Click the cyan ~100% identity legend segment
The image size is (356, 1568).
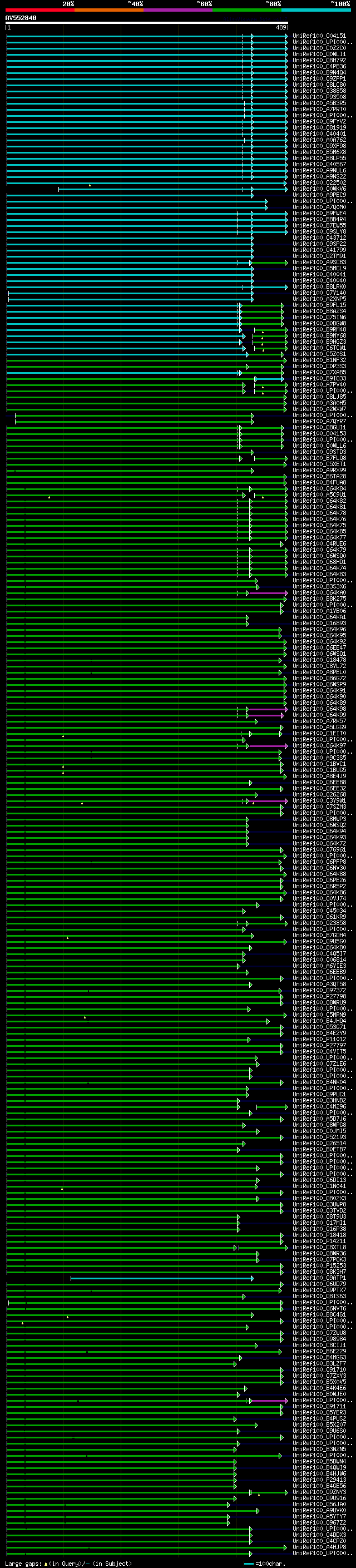[x=317, y=11]
